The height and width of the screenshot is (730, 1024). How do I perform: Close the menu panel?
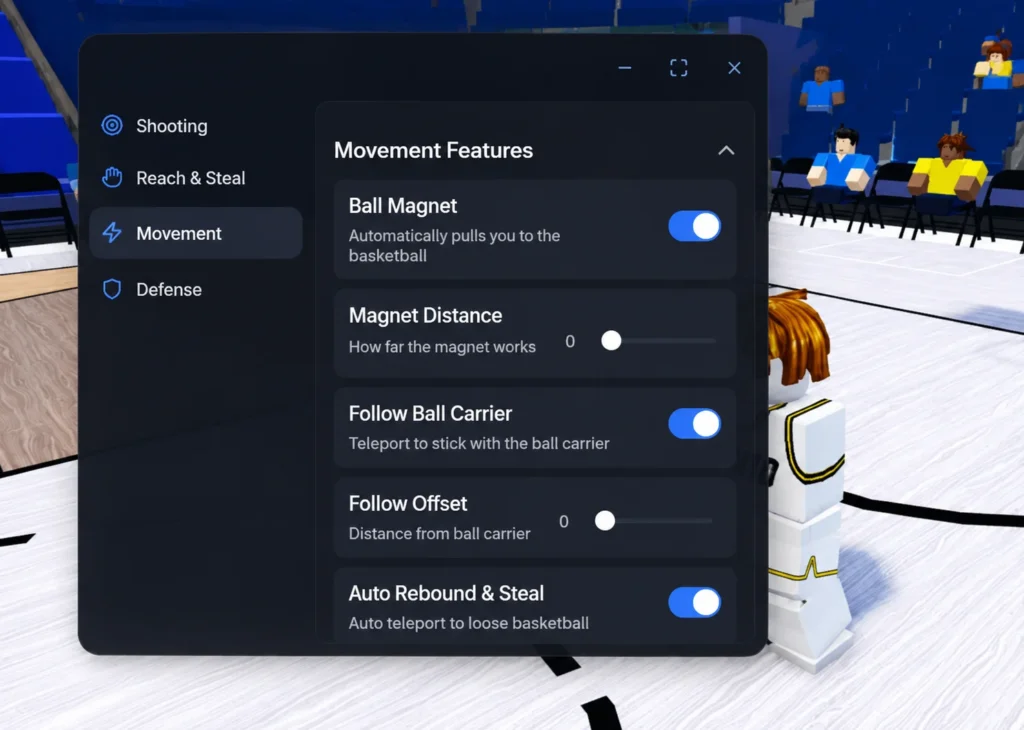(734, 68)
